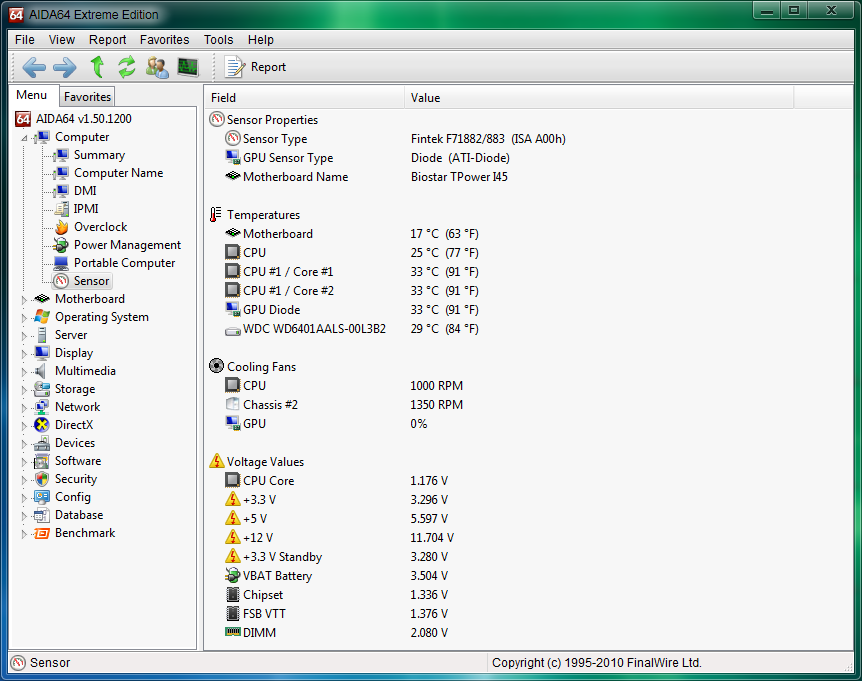
Task: Click the Multimedia speaker icon in the tree
Action: (42, 371)
